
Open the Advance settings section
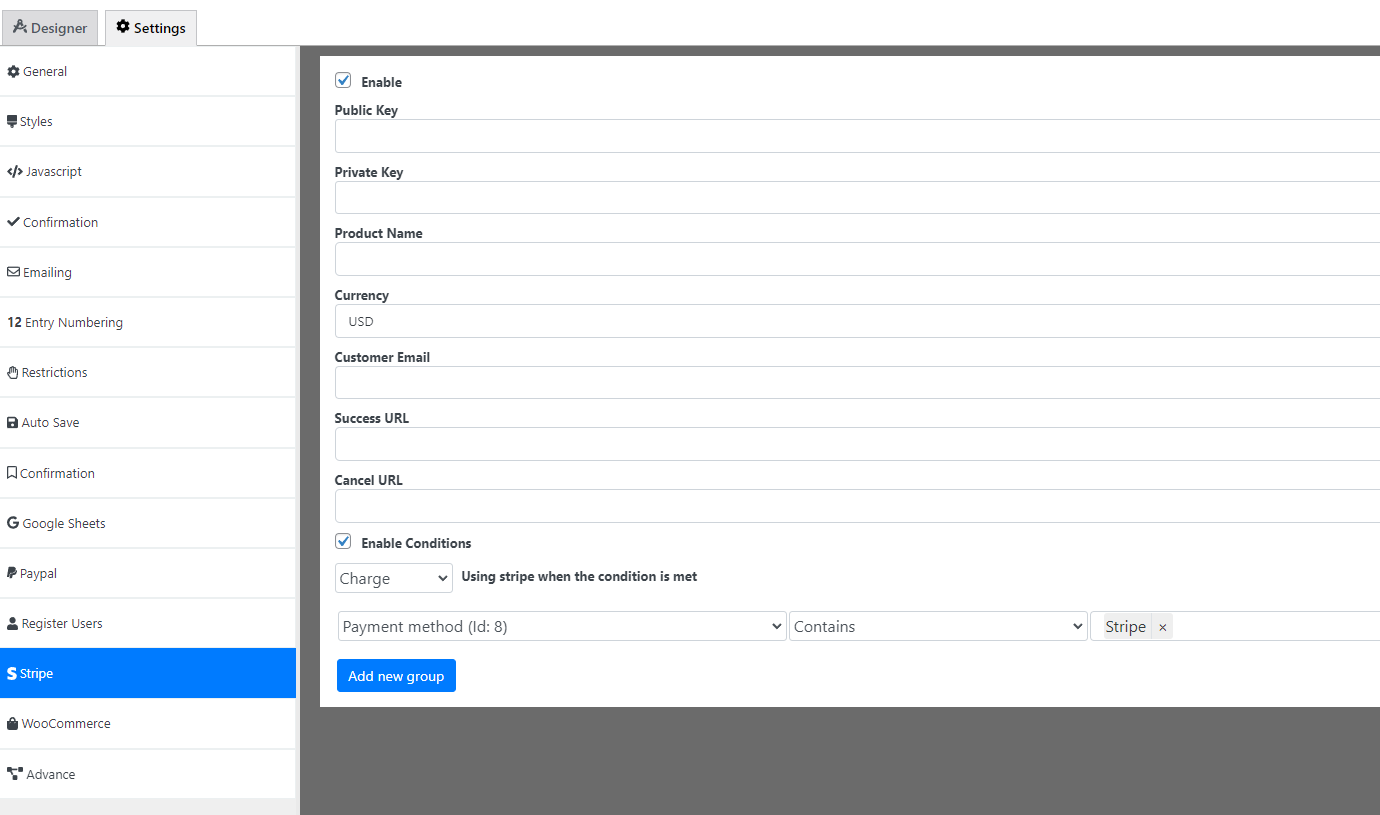pos(50,774)
